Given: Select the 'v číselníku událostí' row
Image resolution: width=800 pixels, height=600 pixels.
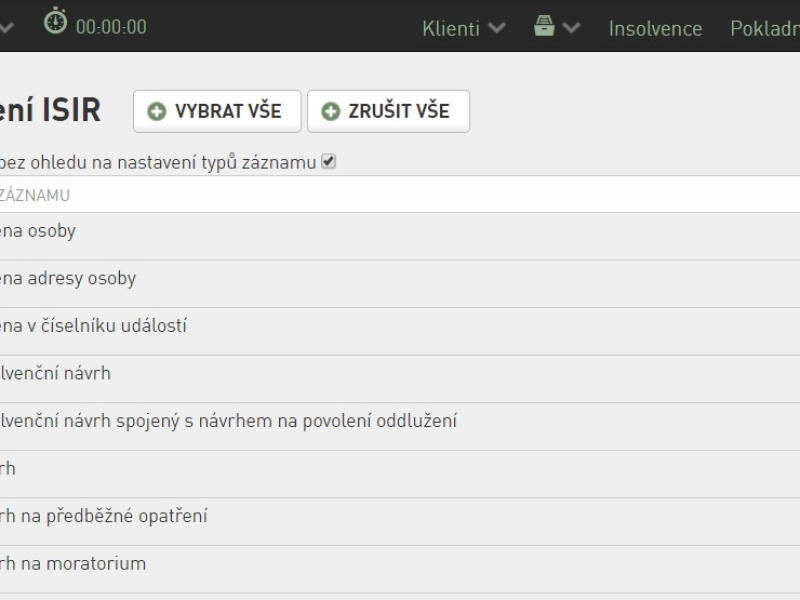Looking at the screenshot, I should (400, 331).
